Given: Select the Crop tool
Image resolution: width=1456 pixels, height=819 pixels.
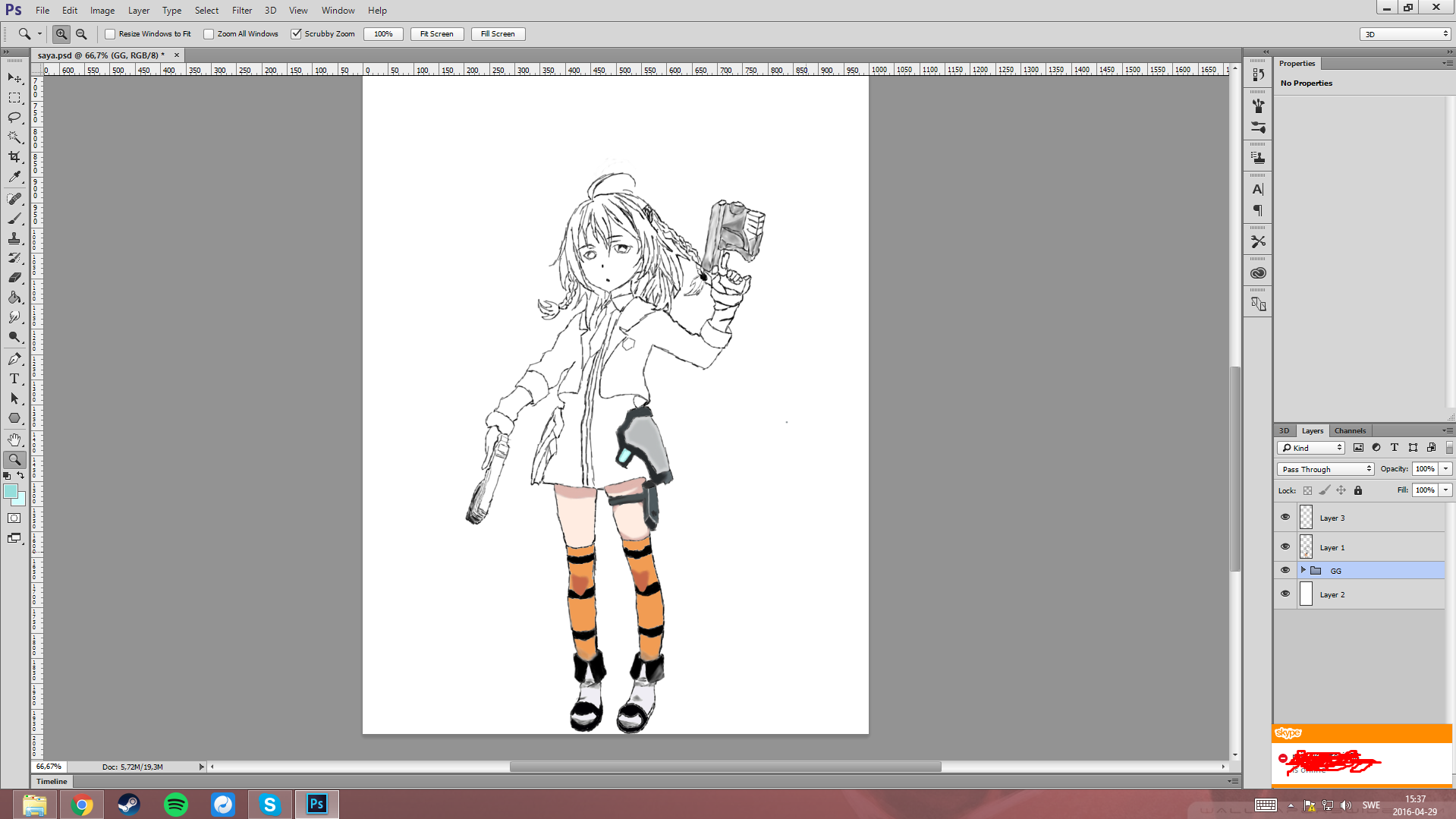Looking at the screenshot, I should pos(14,157).
